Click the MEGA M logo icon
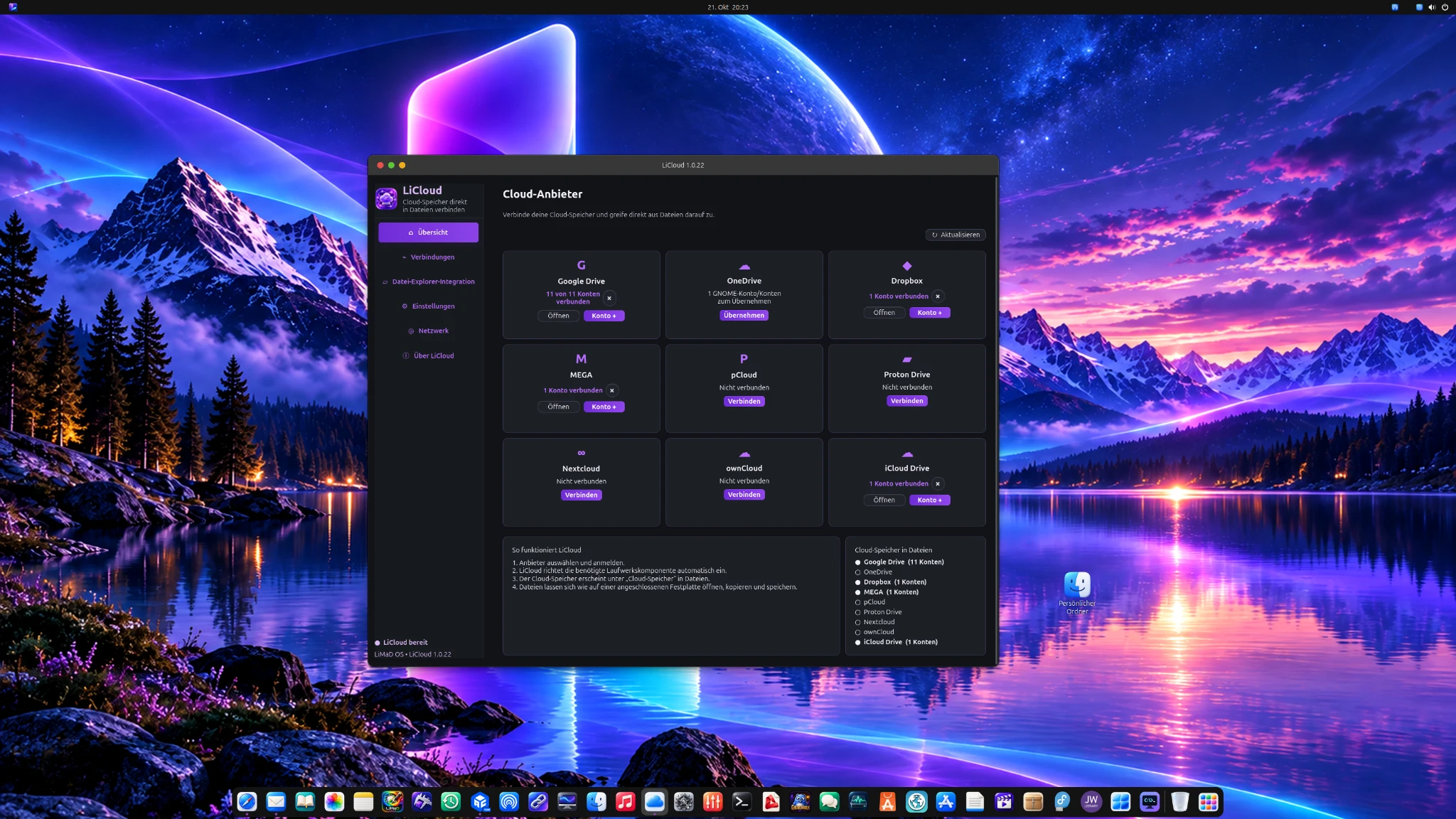Image resolution: width=1456 pixels, height=819 pixels. (581, 359)
